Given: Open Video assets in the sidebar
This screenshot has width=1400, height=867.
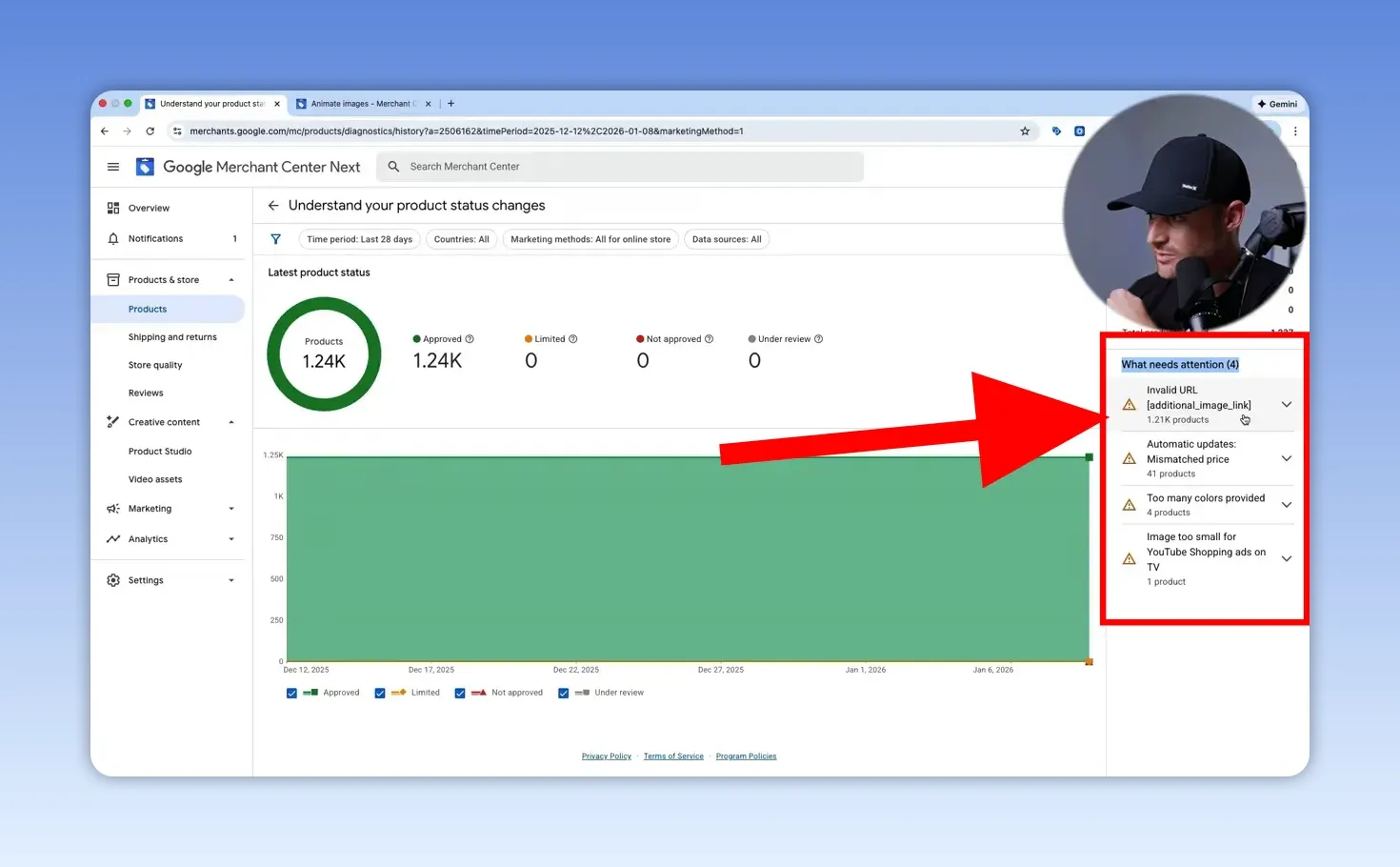Looking at the screenshot, I should pyautogui.click(x=155, y=480).
